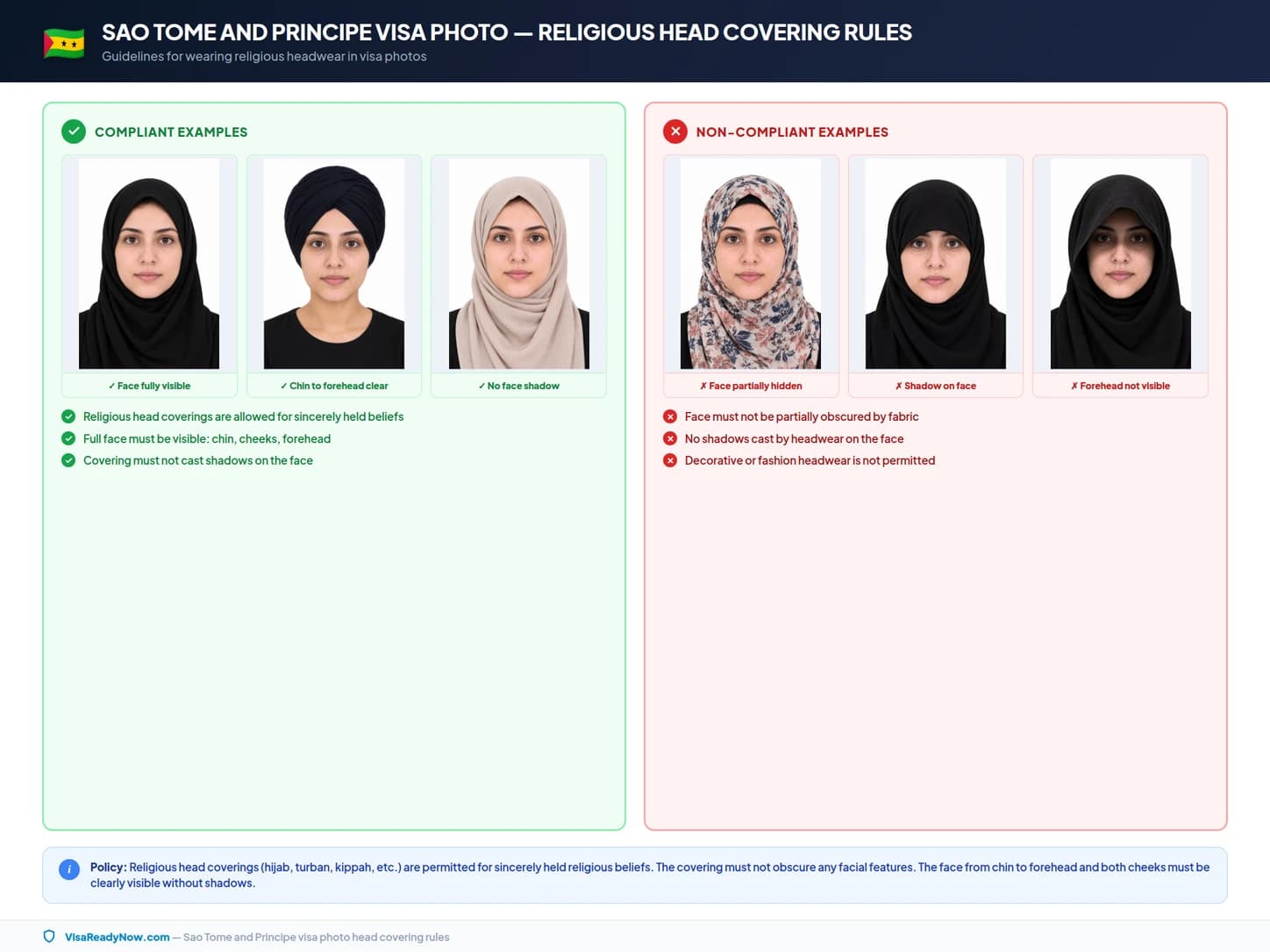
Task: Click the Shadow on face caption
Action: 936,386
